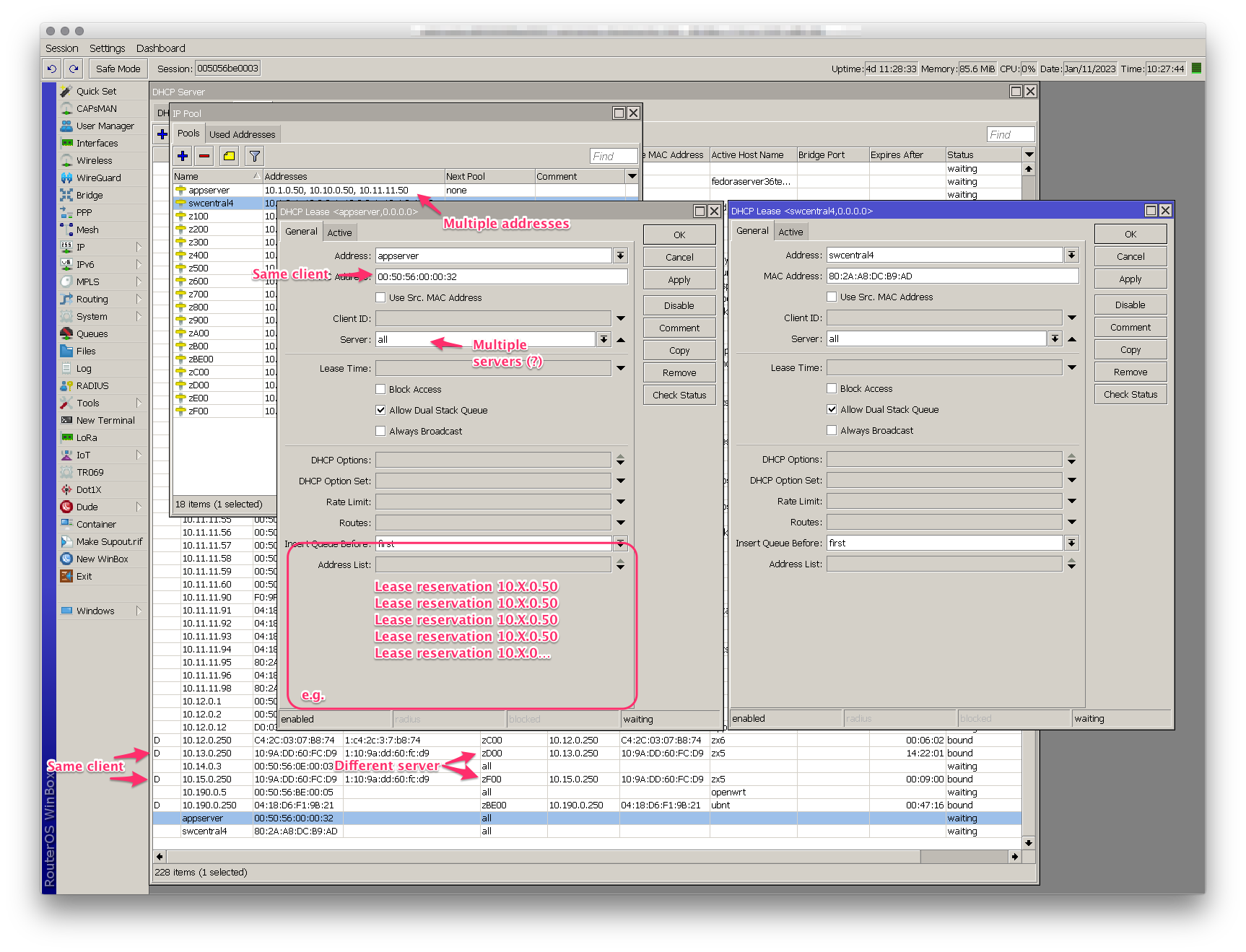1246x952 pixels.
Task: Toggle Block Access in swcentral4 lease
Action: 832,388
